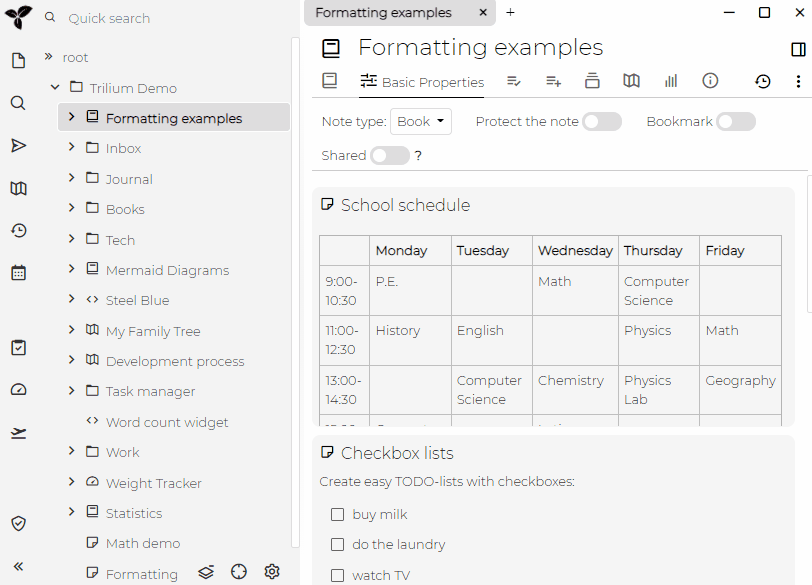The image size is (812, 585).
Task: Click the new note icon in left sidebar
Action: 18,61
